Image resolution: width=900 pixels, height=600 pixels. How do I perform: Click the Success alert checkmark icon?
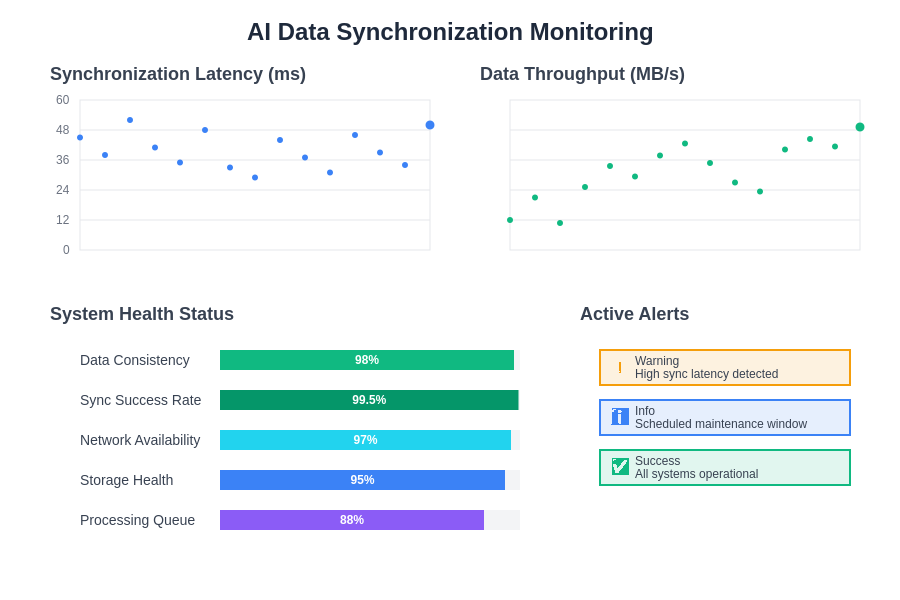click(620, 467)
